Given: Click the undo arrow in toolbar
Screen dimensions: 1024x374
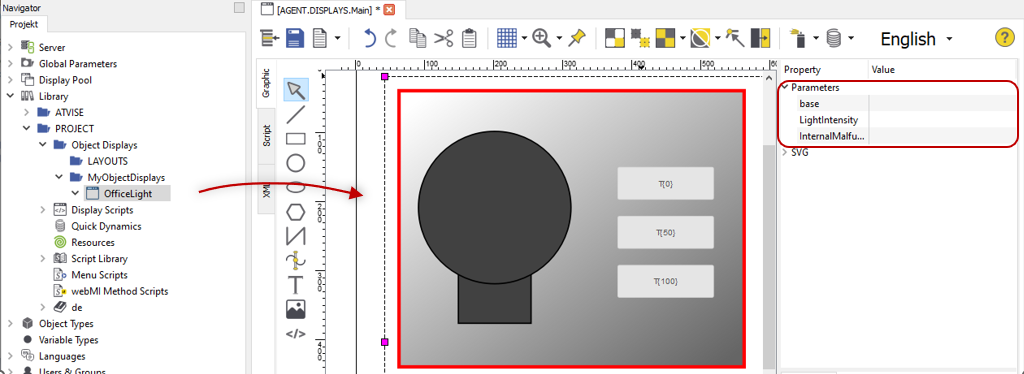Looking at the screenshot, I should coord(370,39).
